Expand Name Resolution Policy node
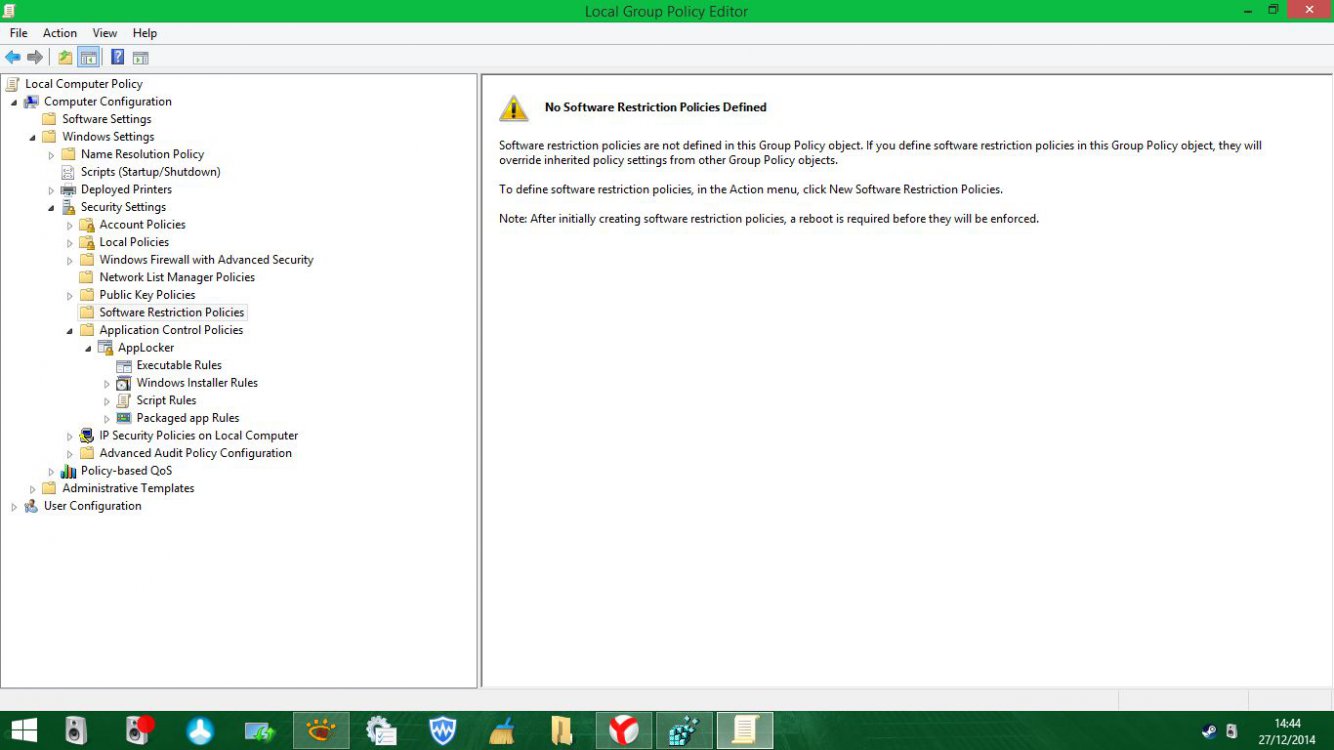The height and width of the screenshot is (750, 1334). [51, 155]
